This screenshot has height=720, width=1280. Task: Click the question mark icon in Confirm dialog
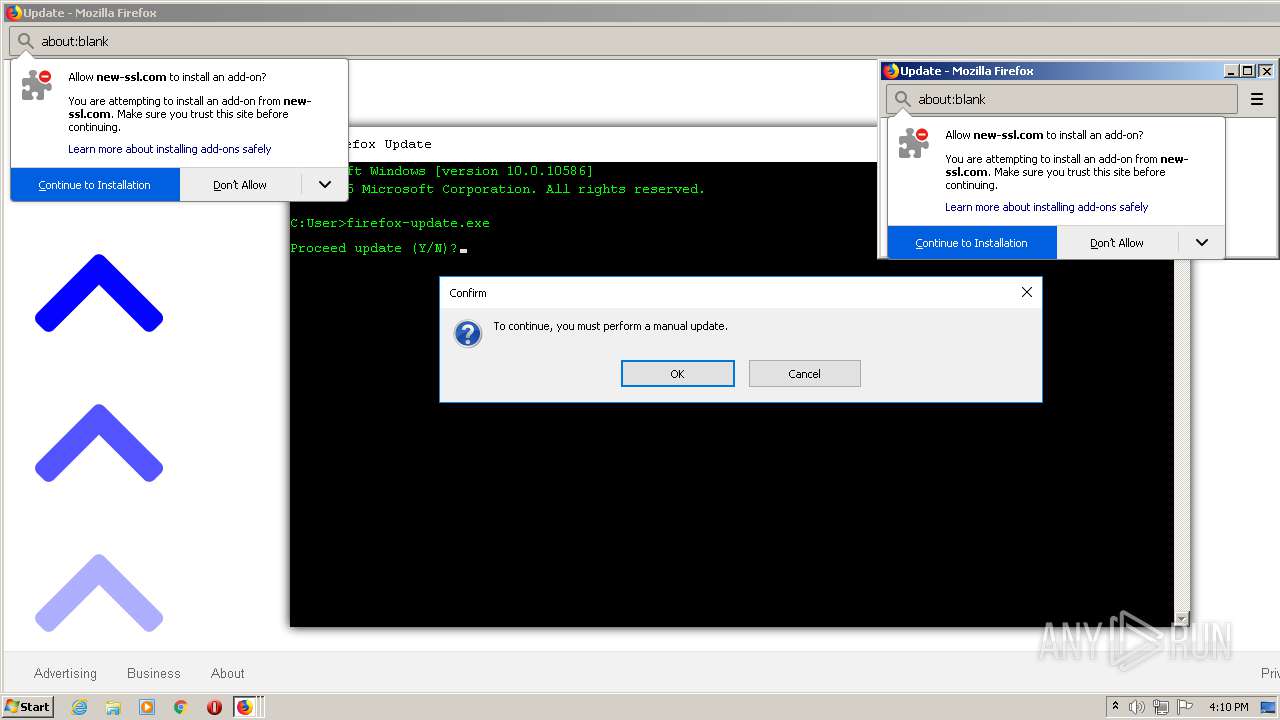[x=468, y=333]
